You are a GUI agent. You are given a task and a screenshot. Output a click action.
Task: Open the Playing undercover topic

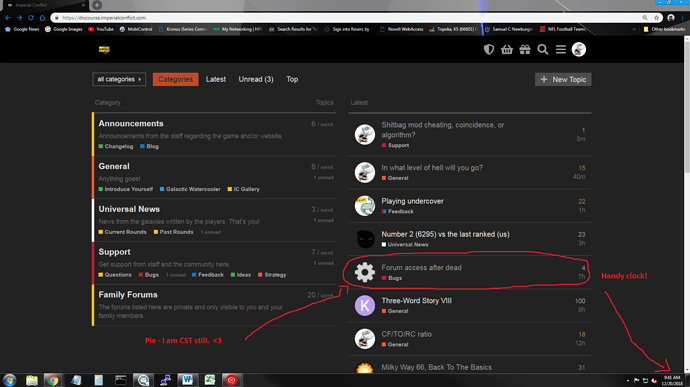[412, 201]
